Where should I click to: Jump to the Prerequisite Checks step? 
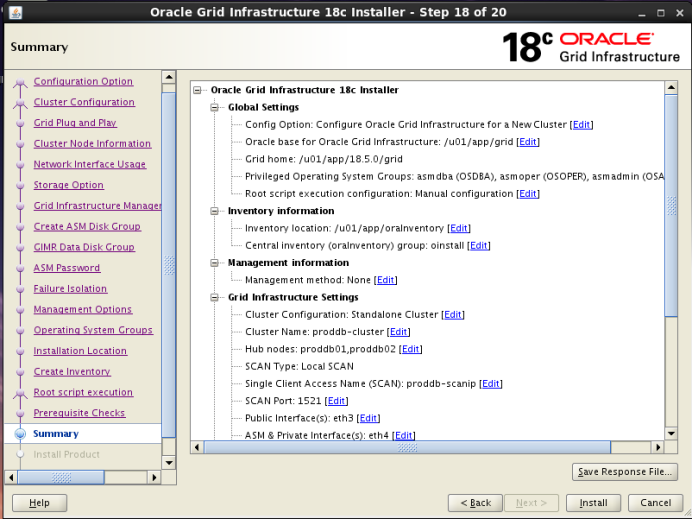click(79, 413)
